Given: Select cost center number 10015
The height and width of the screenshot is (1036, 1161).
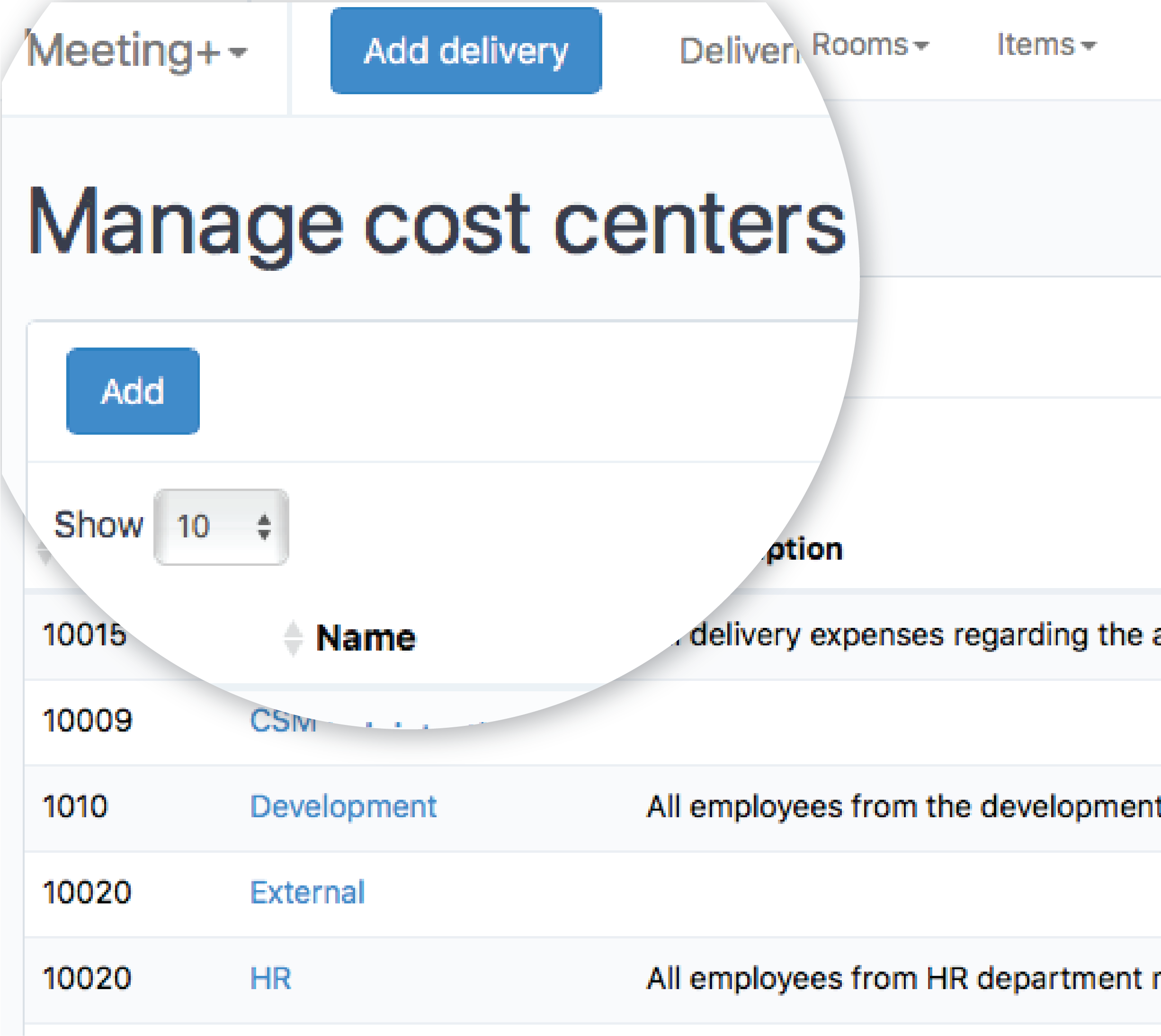Looking at the screenshot, I should (85, 634).
